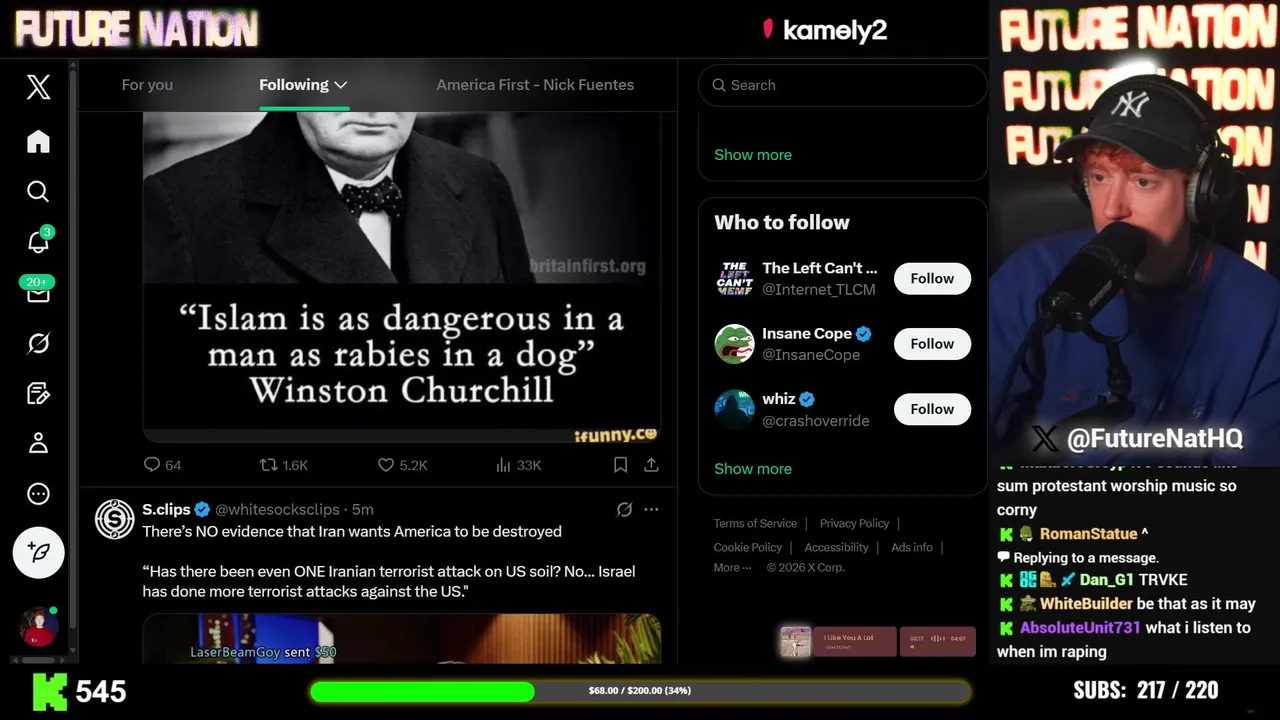
Task: Select the Following tab
Action: 303,85
